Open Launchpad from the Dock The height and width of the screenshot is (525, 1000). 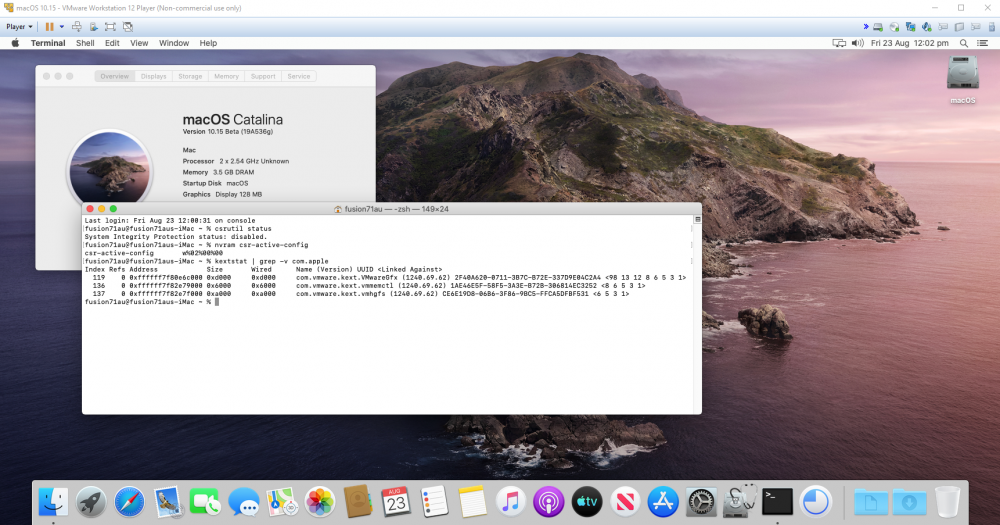tap(91, 502)
